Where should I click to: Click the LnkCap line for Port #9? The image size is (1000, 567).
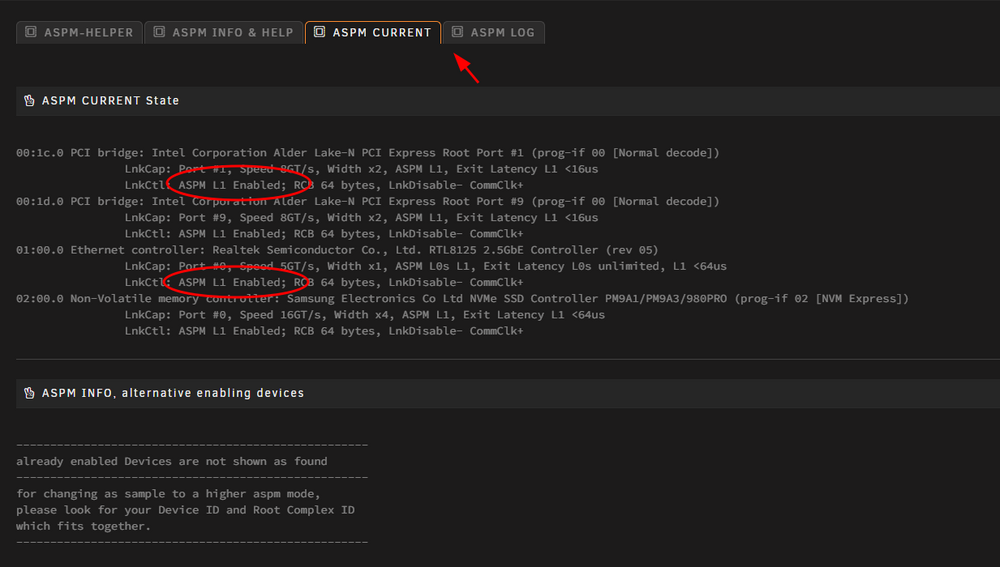[361, 217]
